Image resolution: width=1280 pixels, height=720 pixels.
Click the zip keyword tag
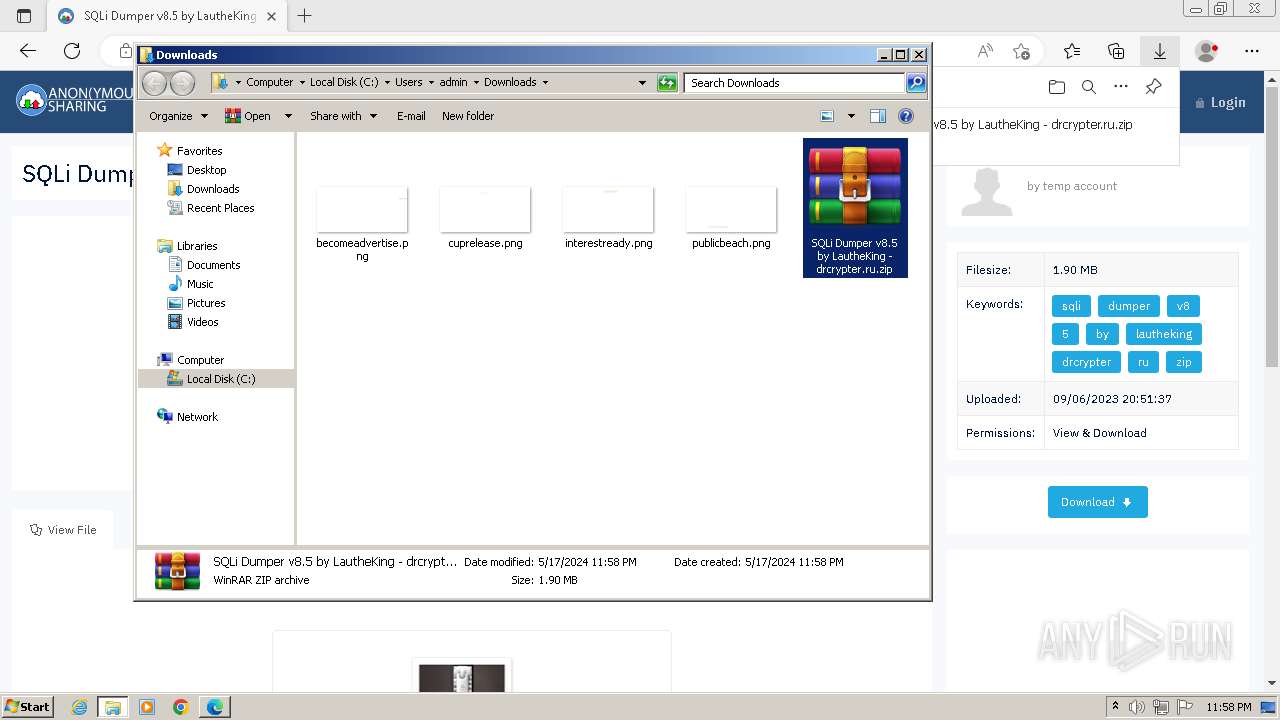tap(1184, 362)
